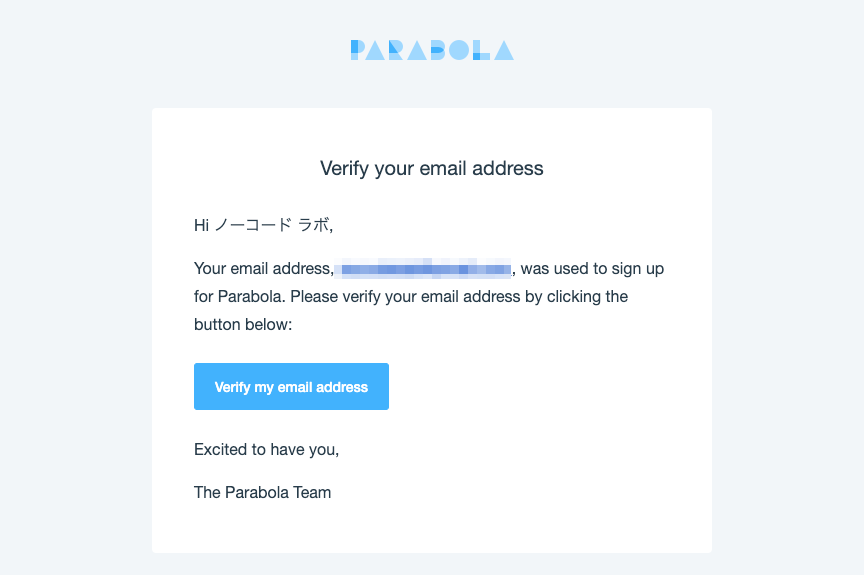Click the words for Parabola in paragraph
Viewport: 864px width, 575px height.
click(x=240, y=296)
